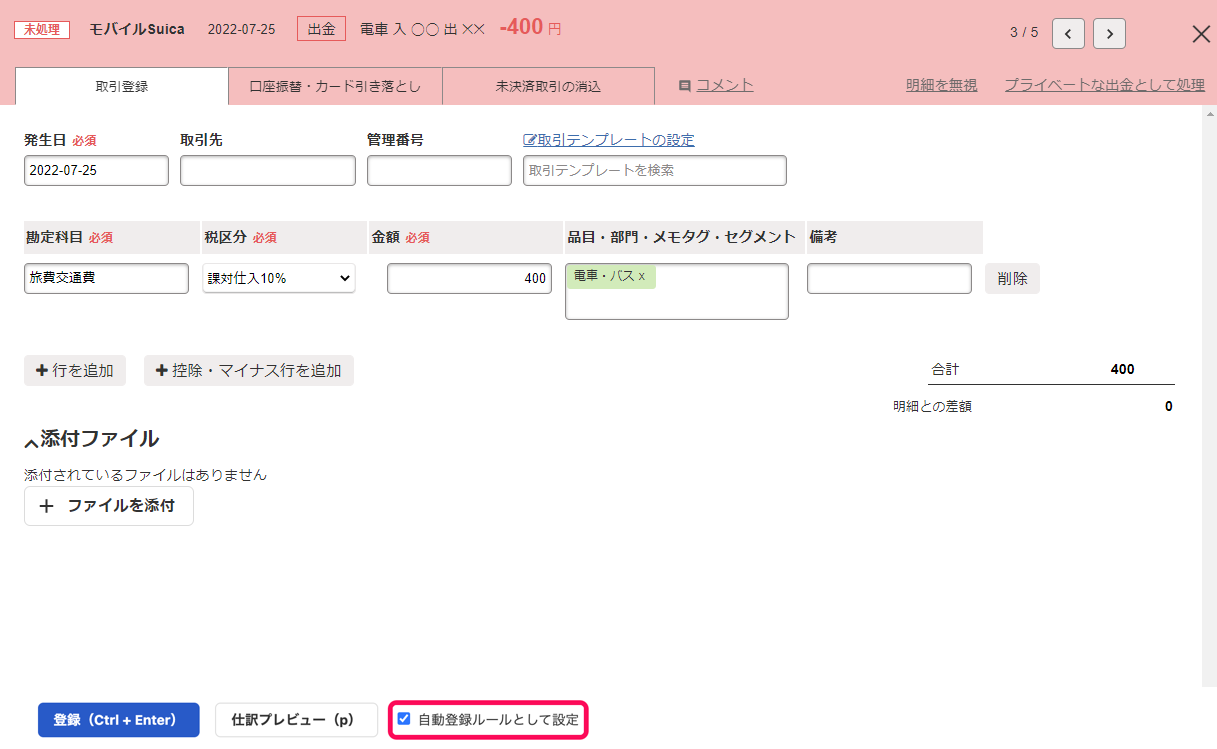Switch to 取引登録 tab
This screenshot has height=749, width=1217.
(122, 86)
